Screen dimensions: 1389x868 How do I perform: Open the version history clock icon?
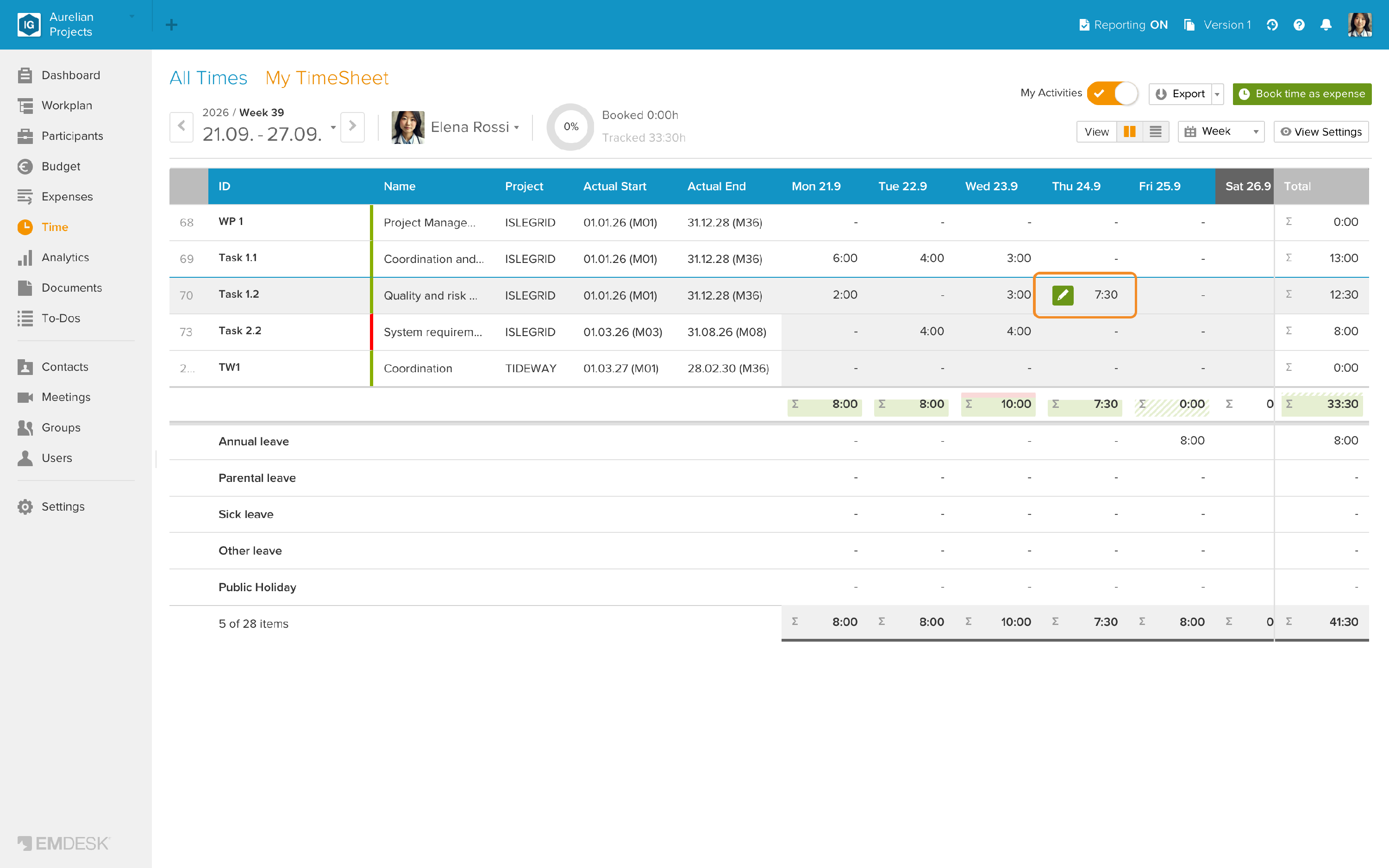point(1272,25)
